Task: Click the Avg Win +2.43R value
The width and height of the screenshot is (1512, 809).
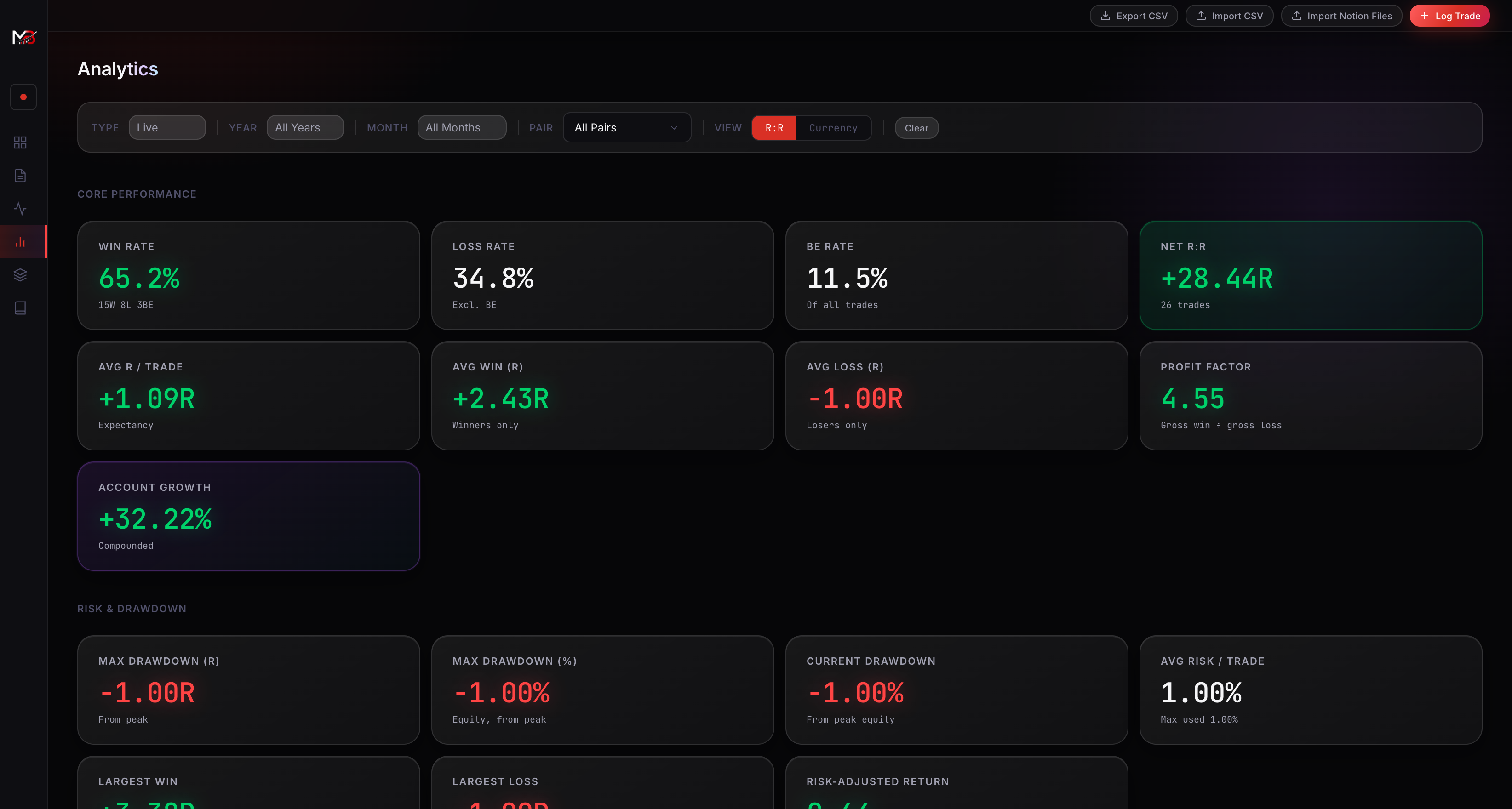Action: (x=501, y=399)
